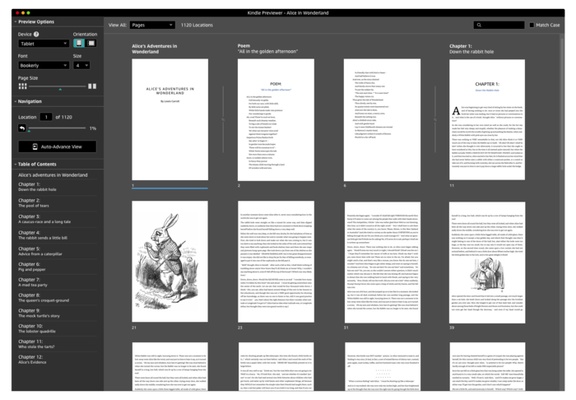Screen dimensions: 576x400
Task: Open Alice's adventures in Wonderland TOC entry
Action: pos(53,175)
